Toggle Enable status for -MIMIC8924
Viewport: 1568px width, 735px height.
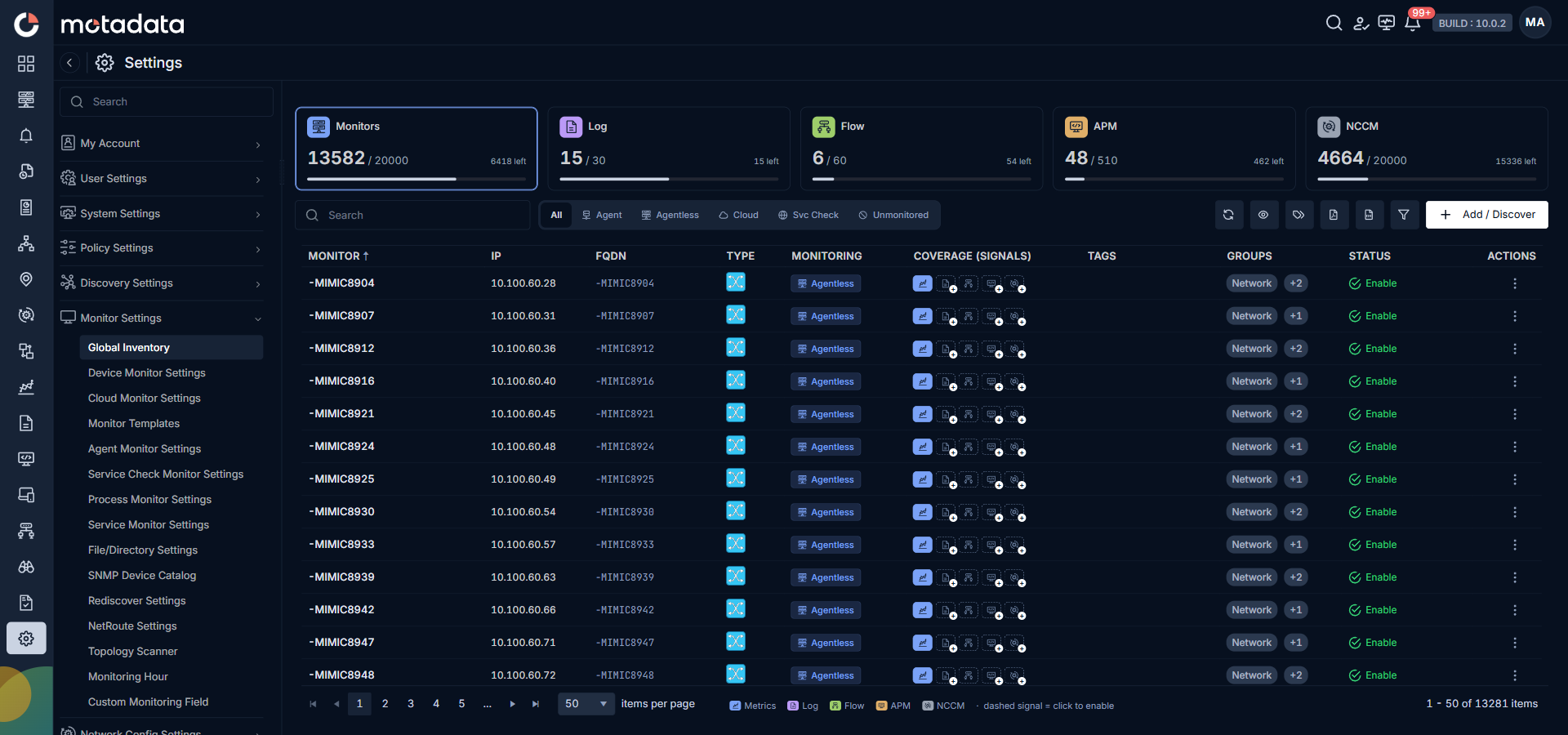click(x=1373, y=447)
